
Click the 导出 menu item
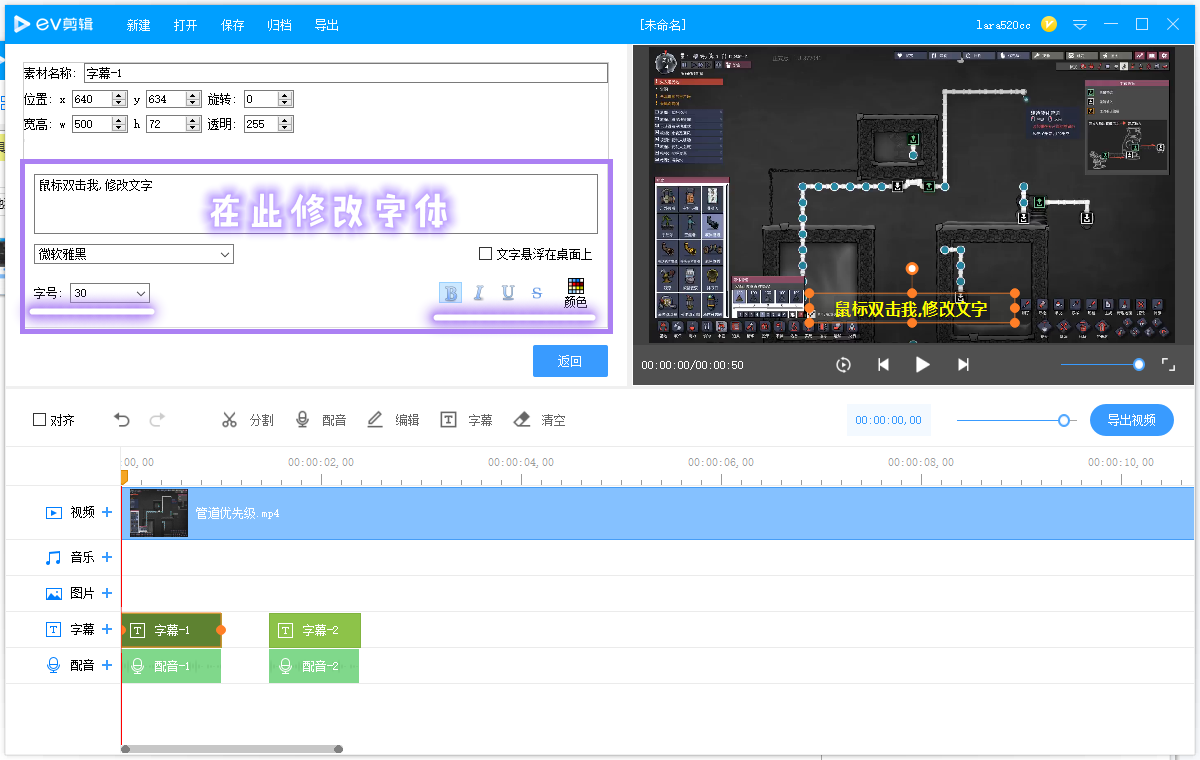[327, 25]
